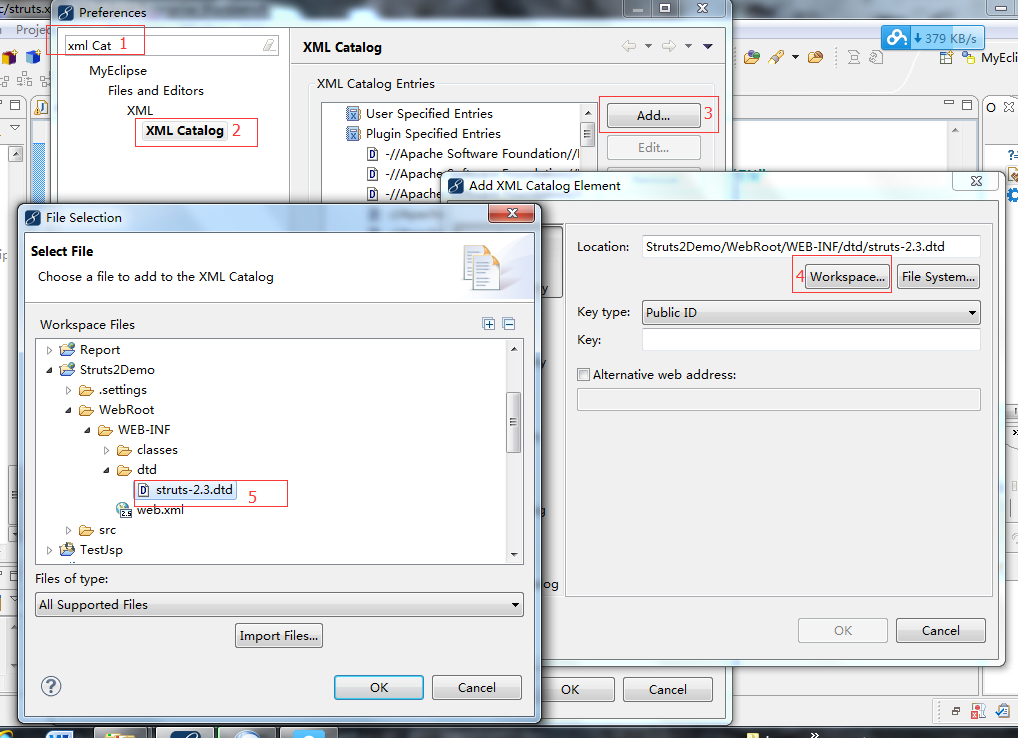This screenshot has height=738, width=1018.
Task: Click the Forward arrow in Preferences
Action: (x=669, y=45)
